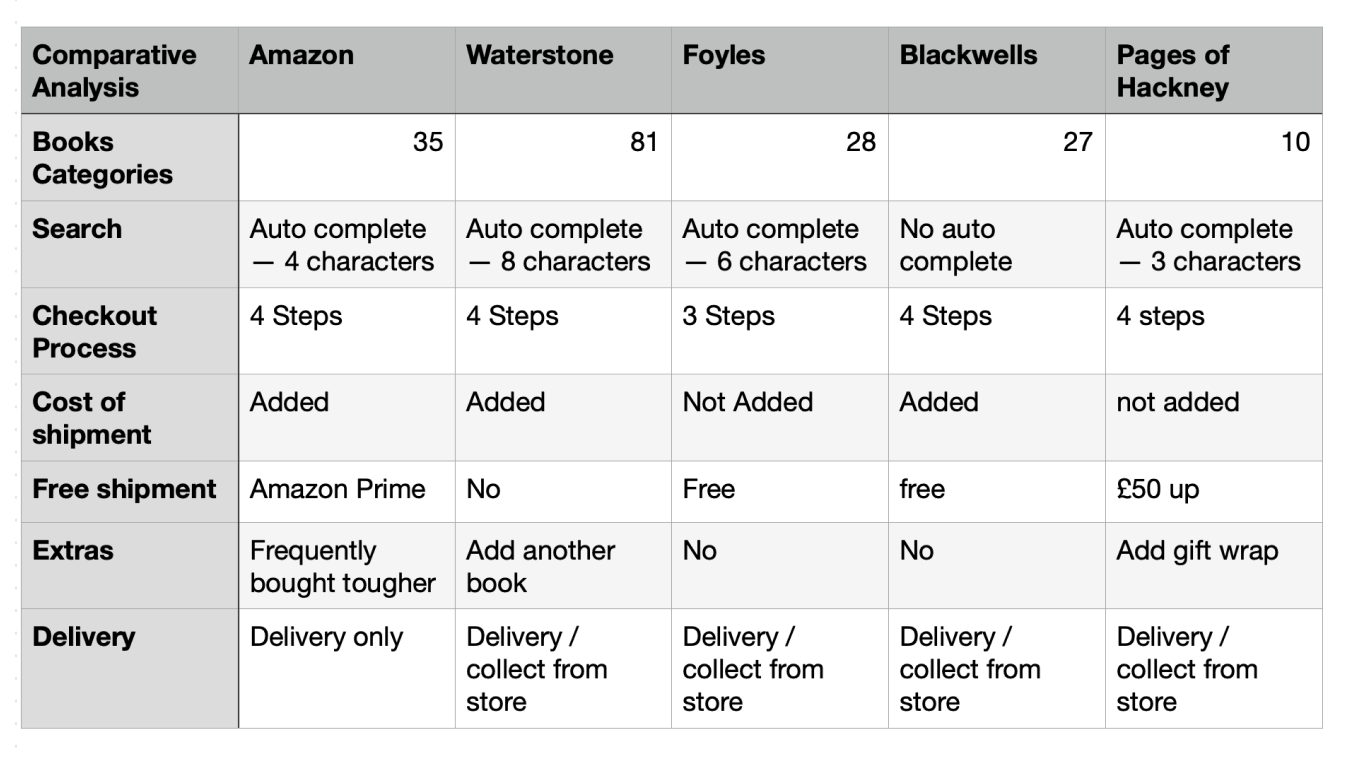Select the Comparative Analysis header cell
The height and width of the screenshot is (758, 1348).
(x=130, y=70)
